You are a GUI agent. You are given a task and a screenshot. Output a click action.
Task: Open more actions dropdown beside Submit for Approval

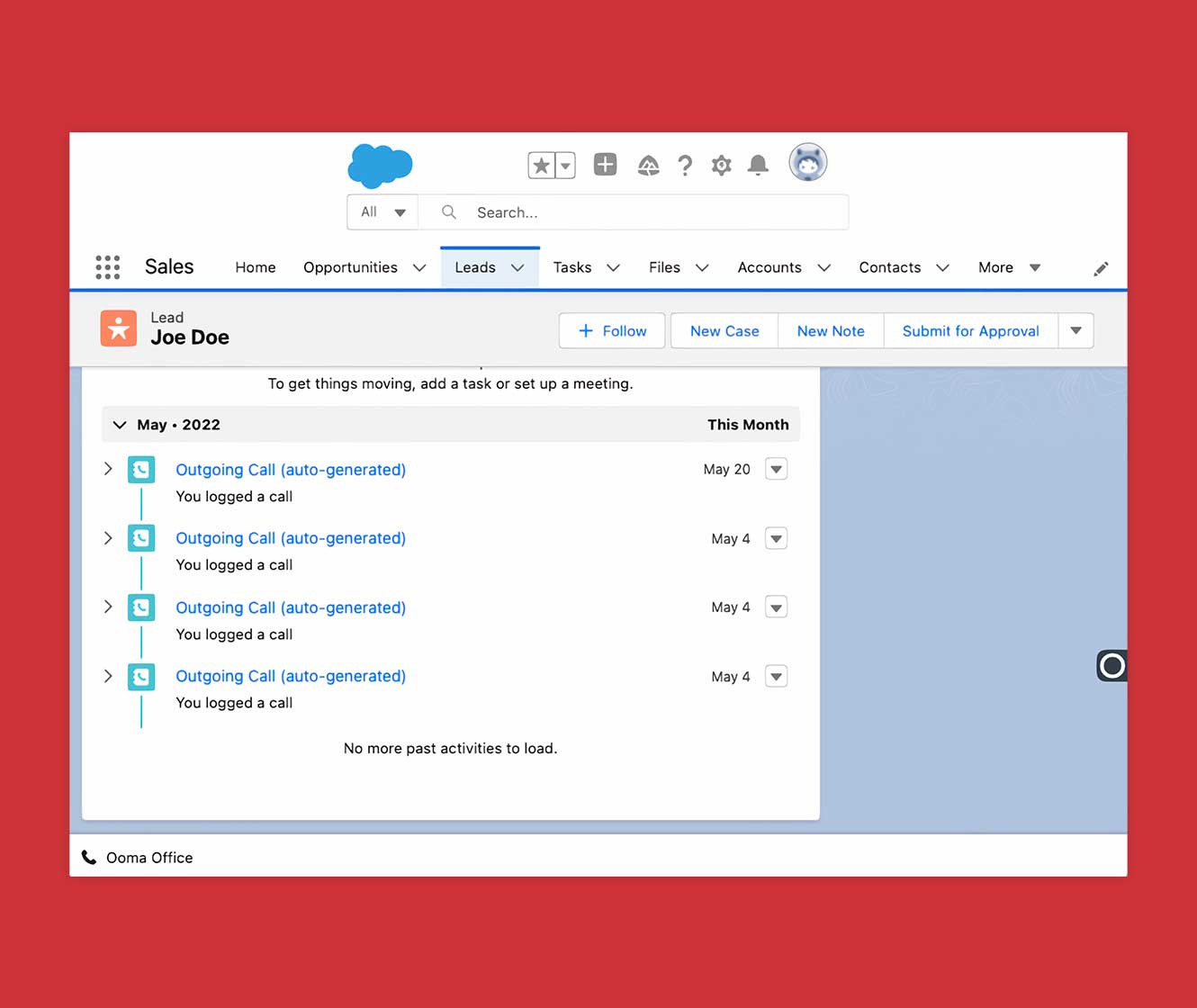pos(1075,331)
